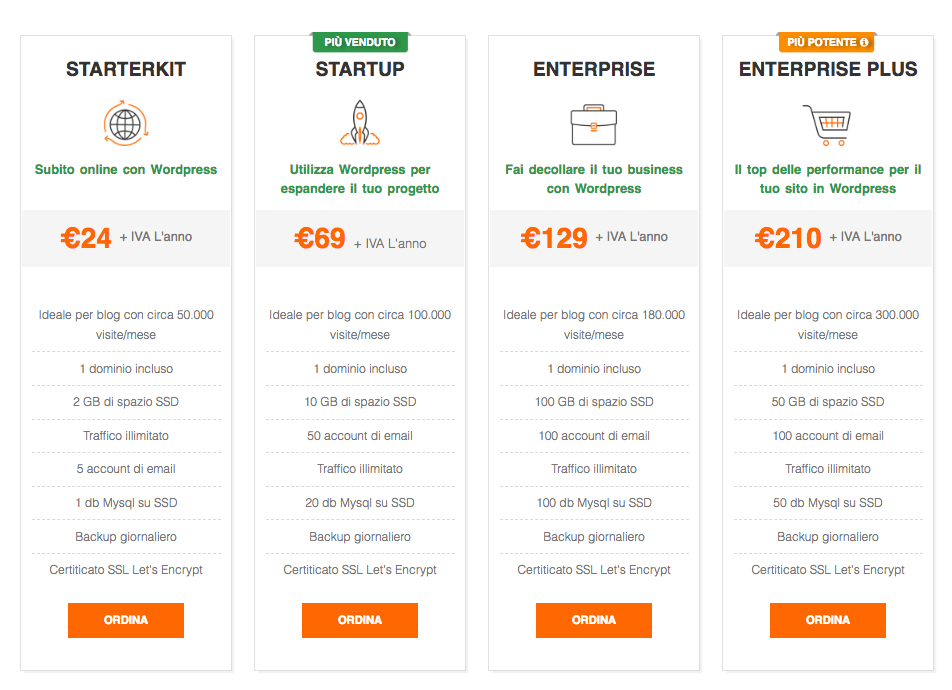The image size is (952, 690).
Task: Click the globe icon under STARTERKIT
Action: click(x=126, y=123)
